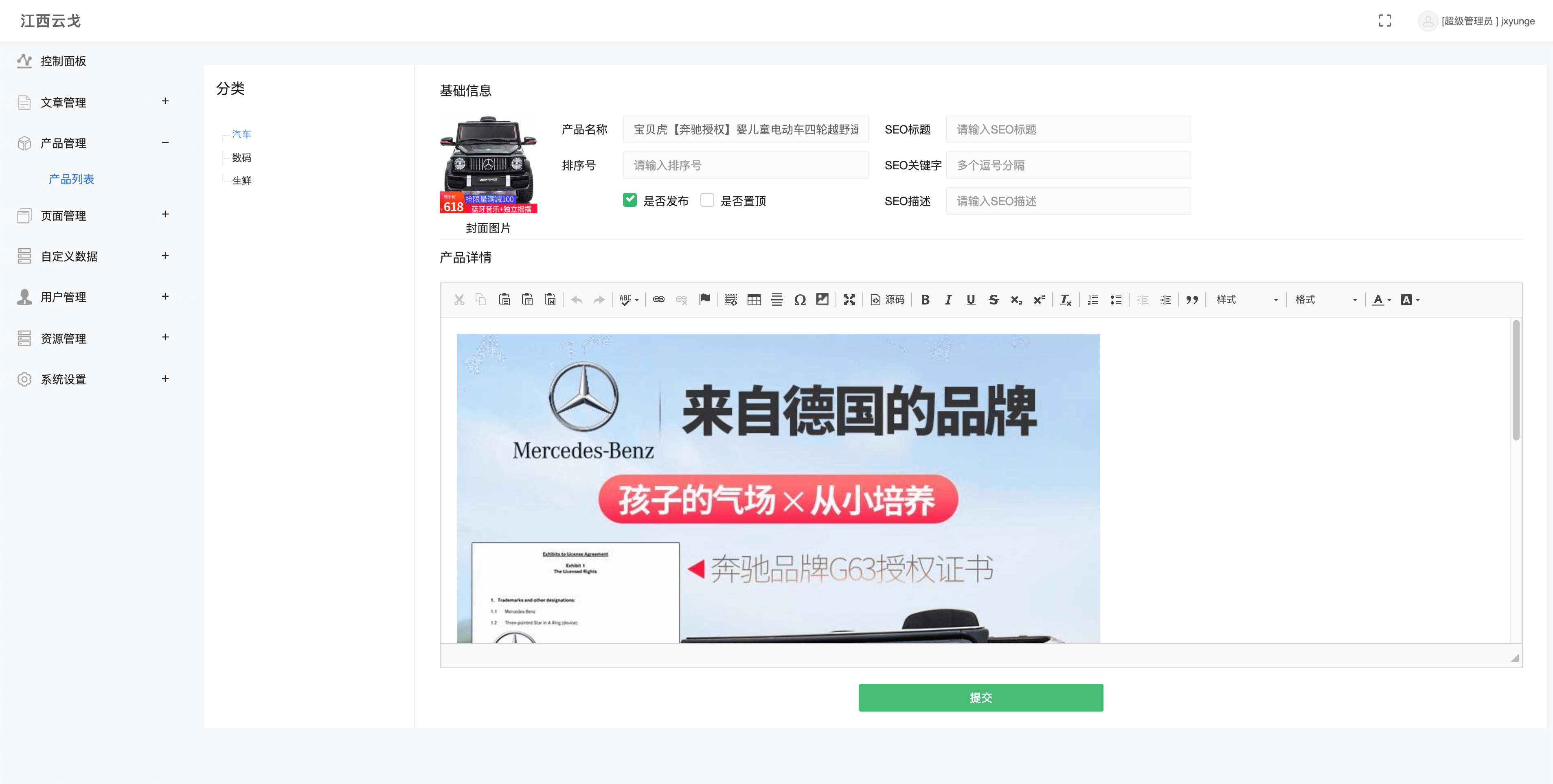Check the 是否置顶 checkbox
Image resolution: width=1553 pixels, height=784 pixels.
707,199
